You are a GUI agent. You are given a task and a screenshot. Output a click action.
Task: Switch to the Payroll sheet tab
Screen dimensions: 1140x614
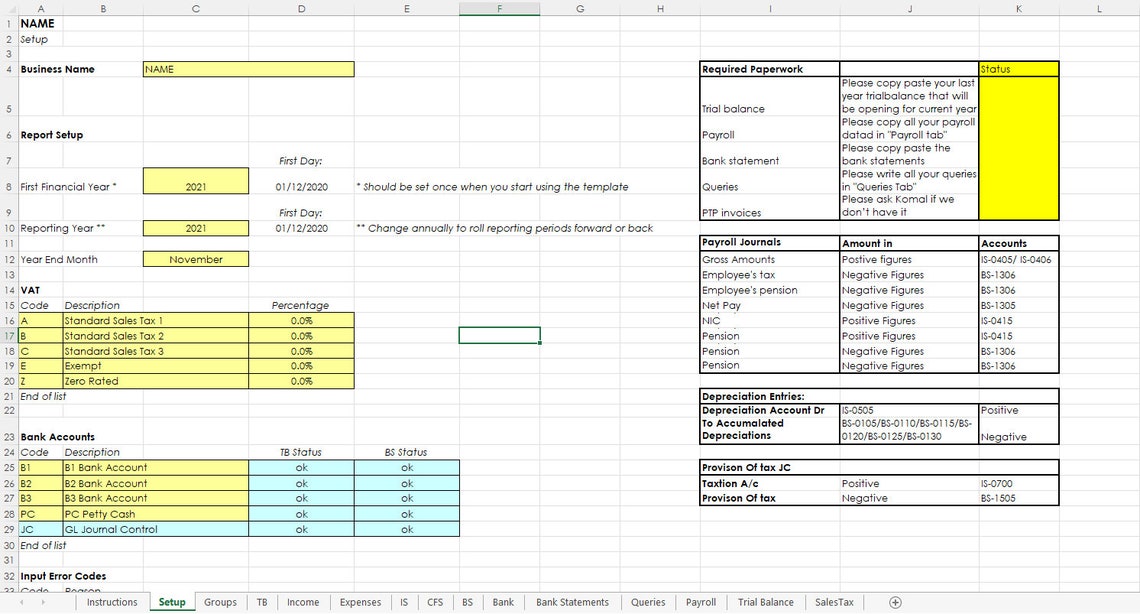coord(700,602)
